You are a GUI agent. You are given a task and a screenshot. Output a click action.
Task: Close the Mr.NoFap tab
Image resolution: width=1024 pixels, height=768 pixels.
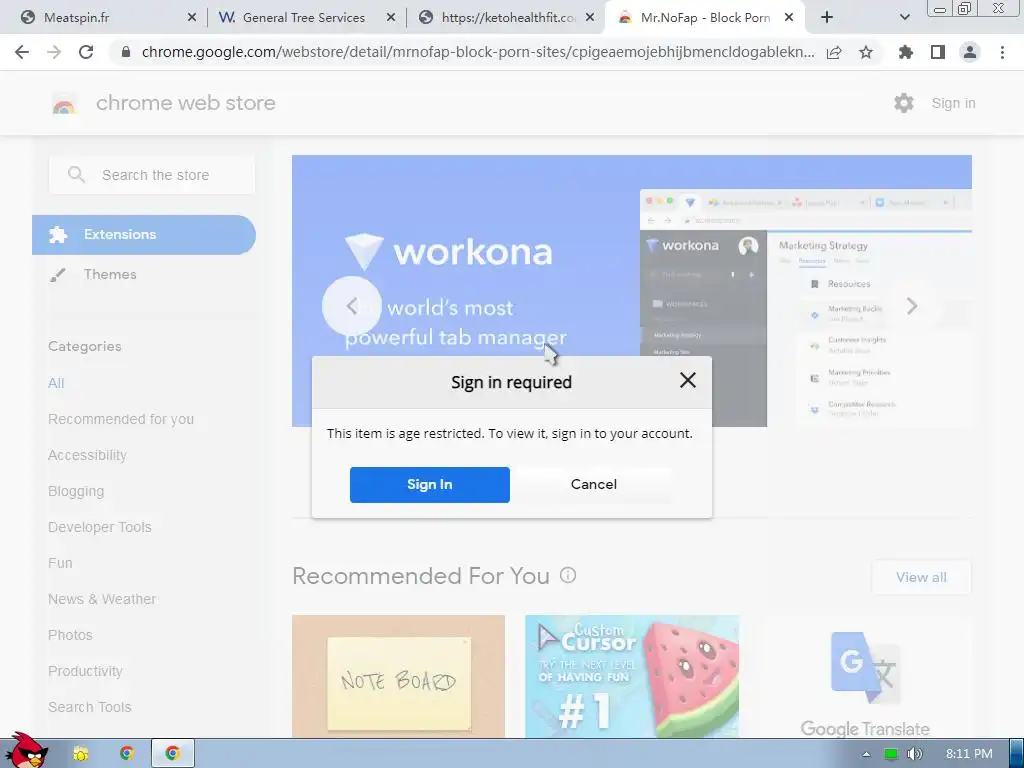tap(789, 18)
